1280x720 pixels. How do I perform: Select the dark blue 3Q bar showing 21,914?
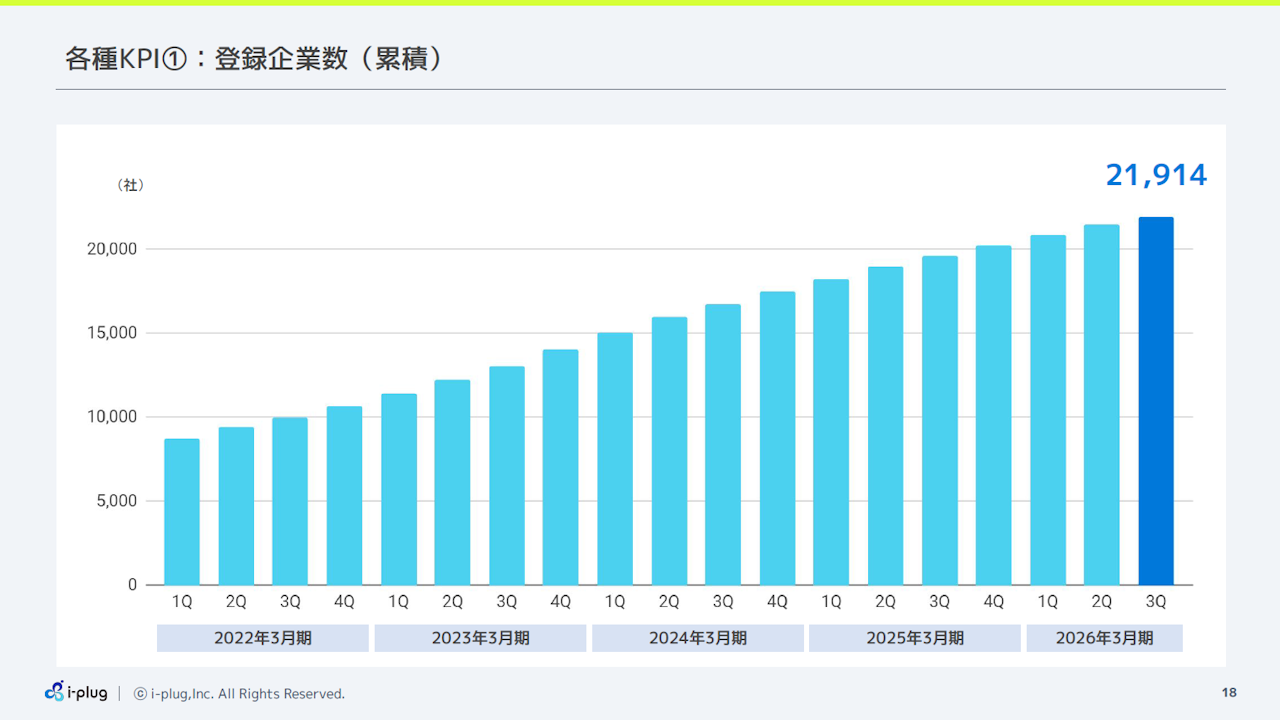pos(1155,400)
